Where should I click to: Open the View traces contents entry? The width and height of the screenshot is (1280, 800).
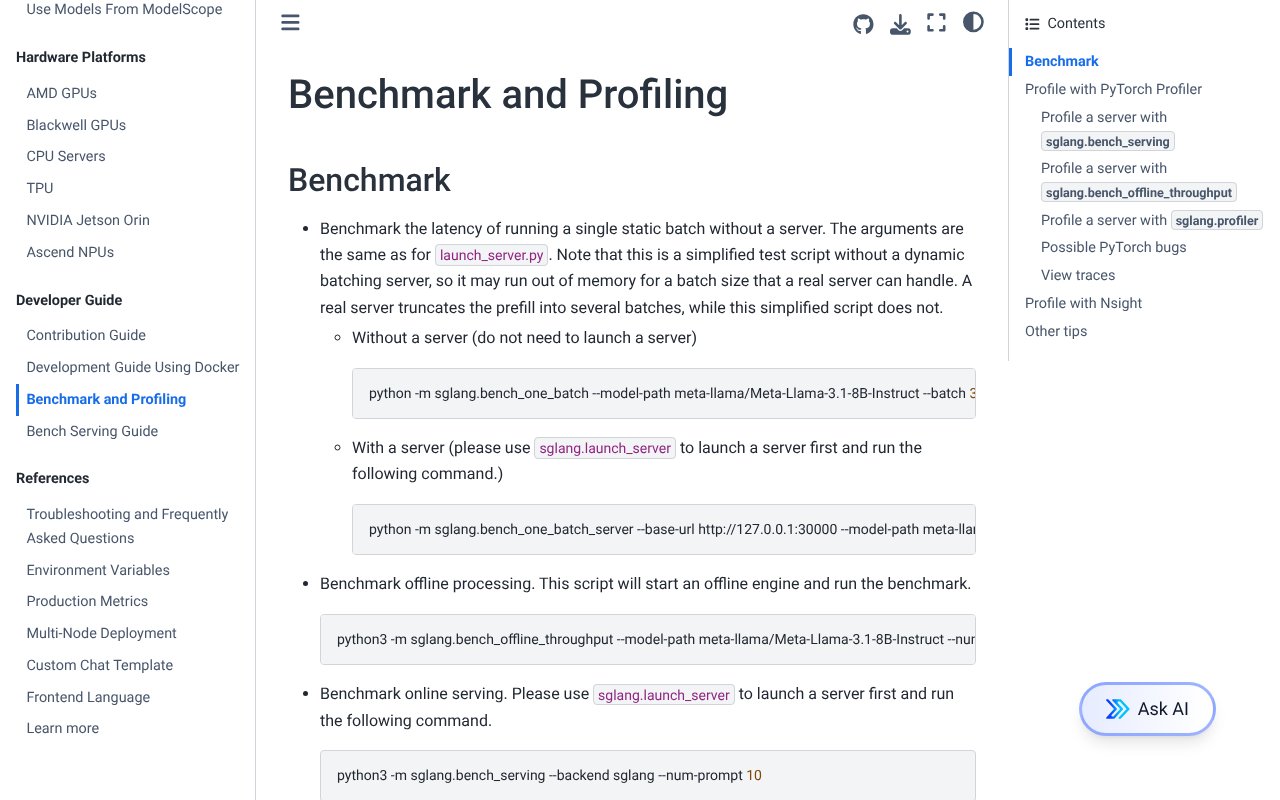(x=1077, y=275)
